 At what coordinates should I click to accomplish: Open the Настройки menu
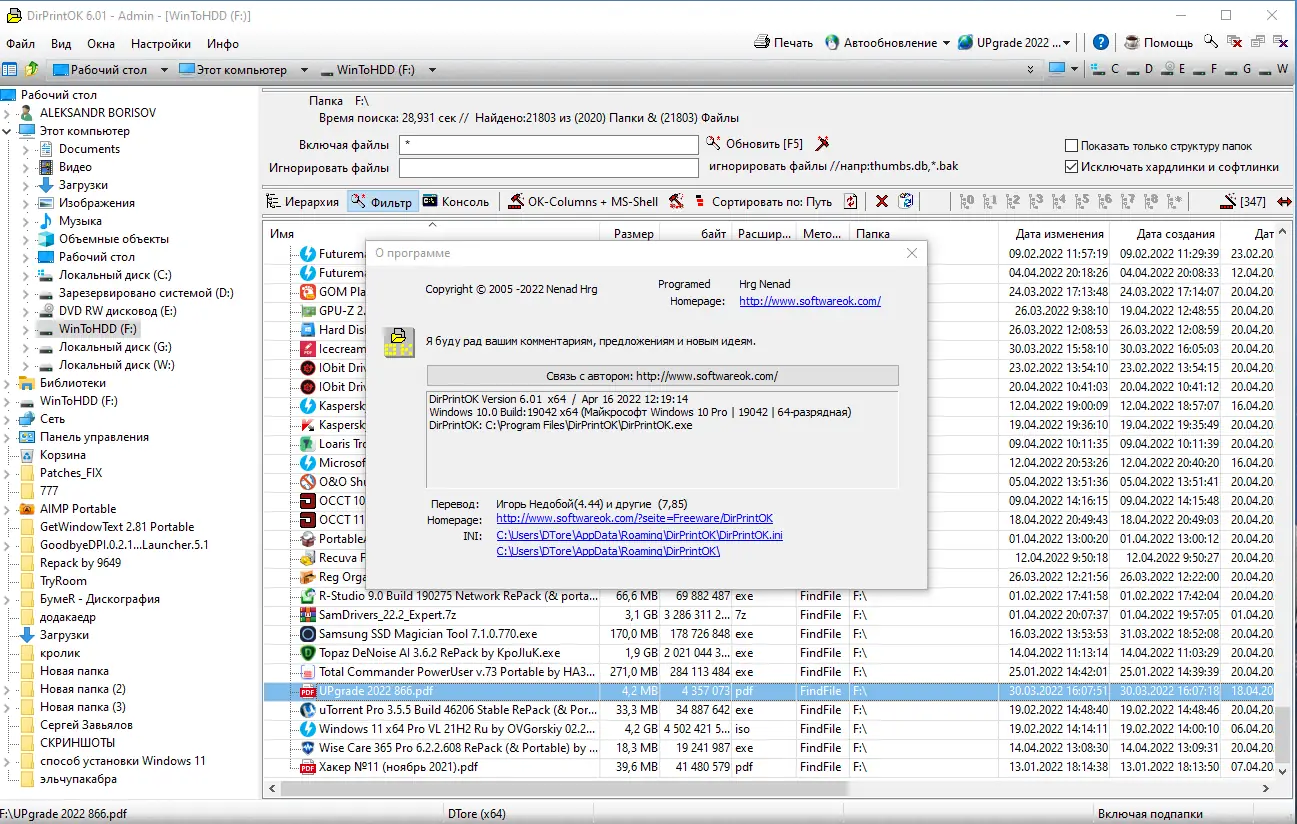(161, 44)
